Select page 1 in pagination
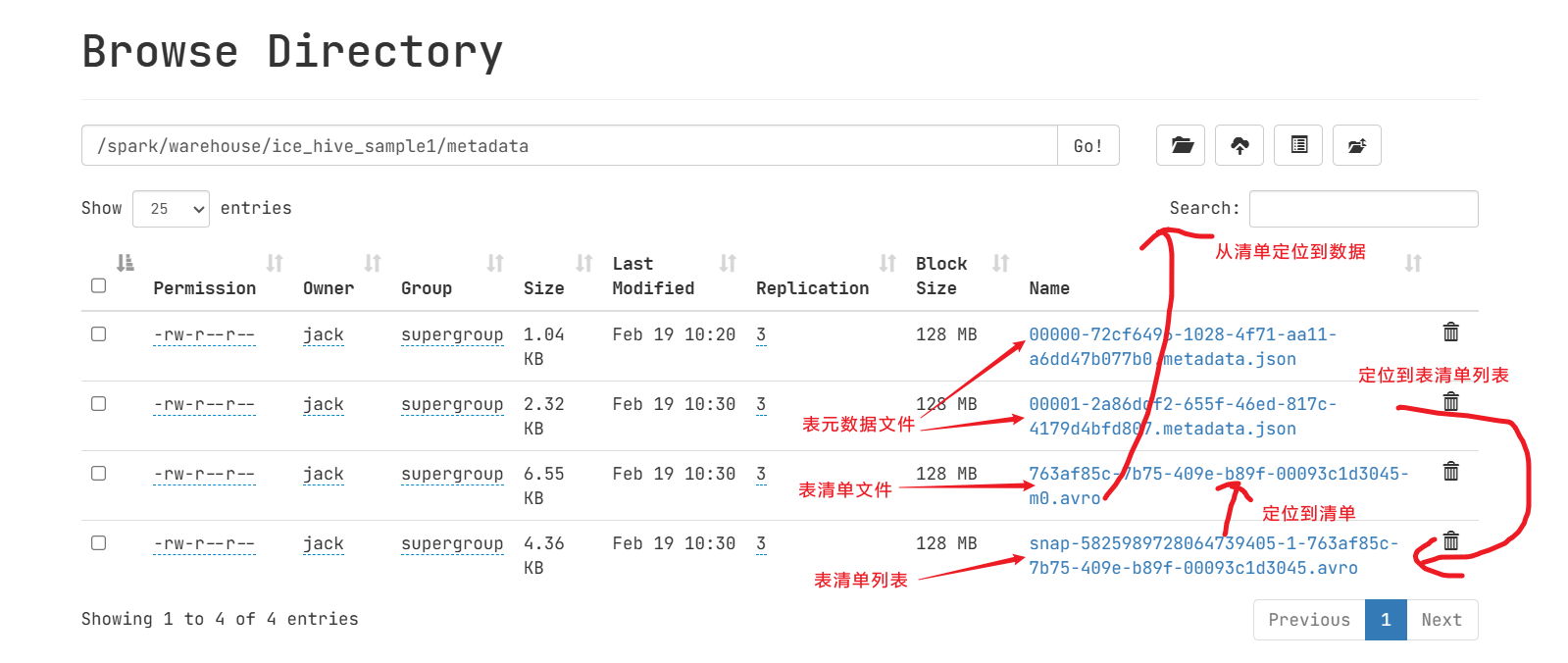This screenshot has width=1568, height=663. coord(1386,620)
